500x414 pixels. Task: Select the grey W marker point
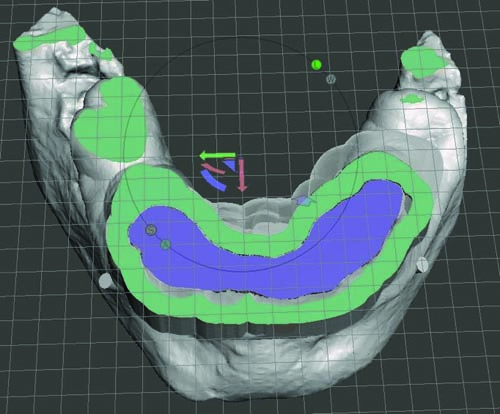pos(331,79)
